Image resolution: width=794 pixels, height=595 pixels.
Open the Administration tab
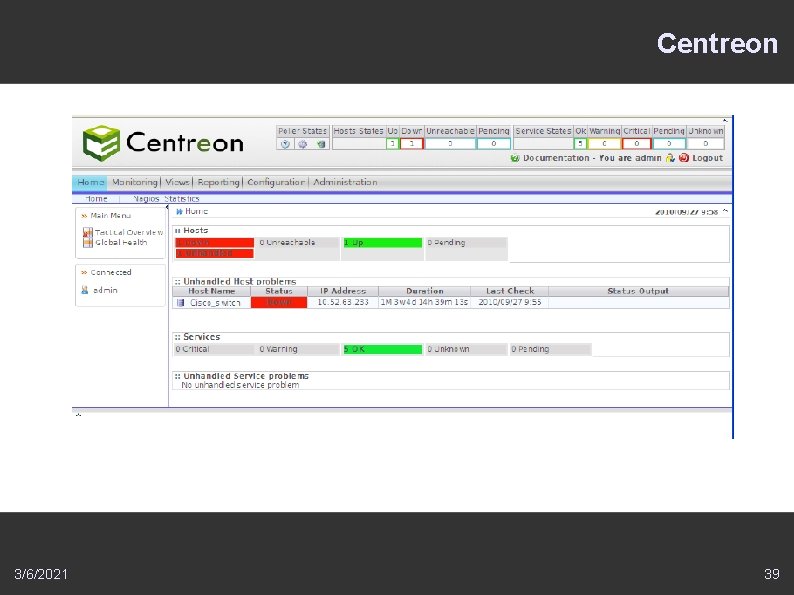pyautogui.click(x=345, y=182)
